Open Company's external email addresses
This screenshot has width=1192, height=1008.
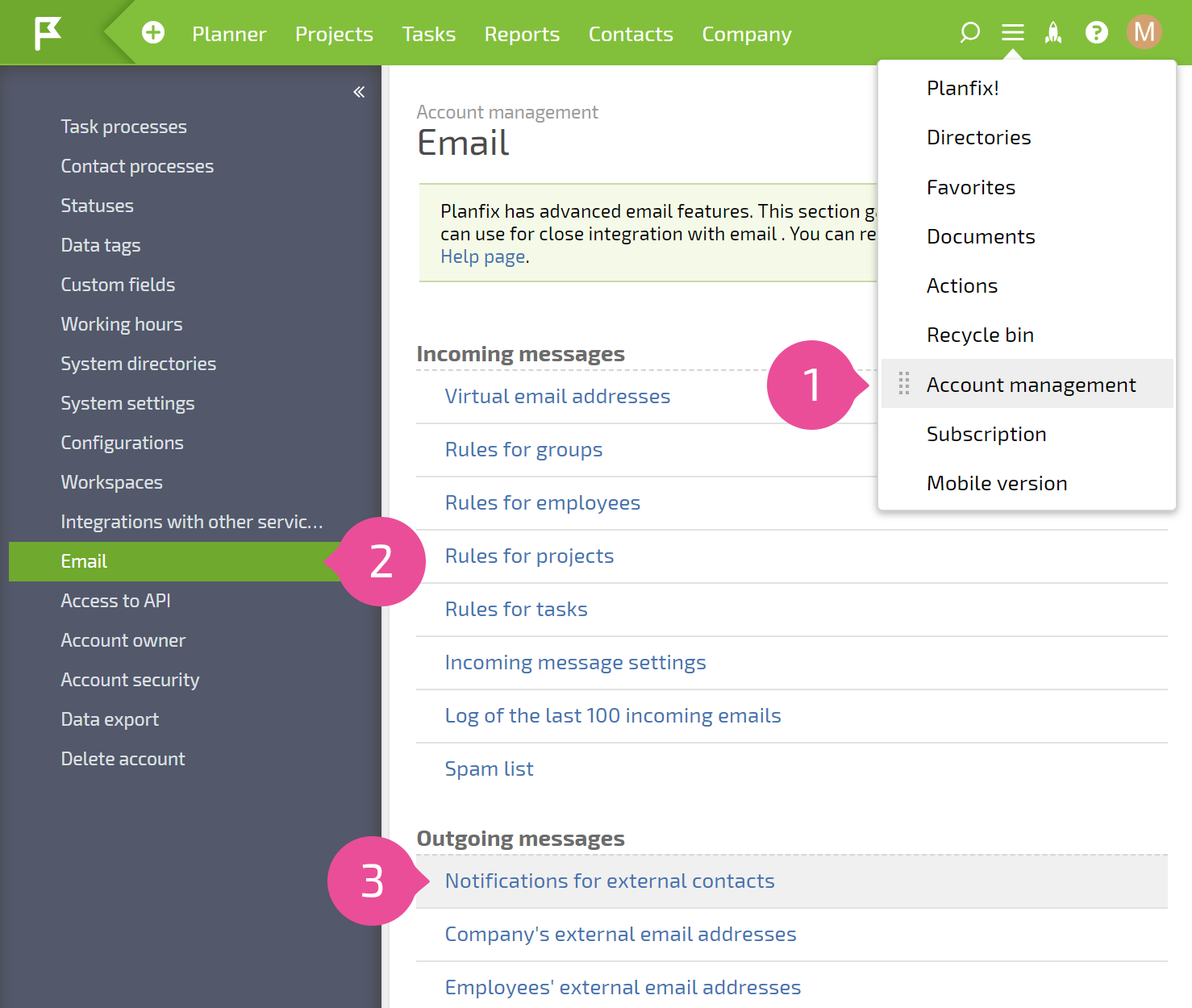[620, 934]
